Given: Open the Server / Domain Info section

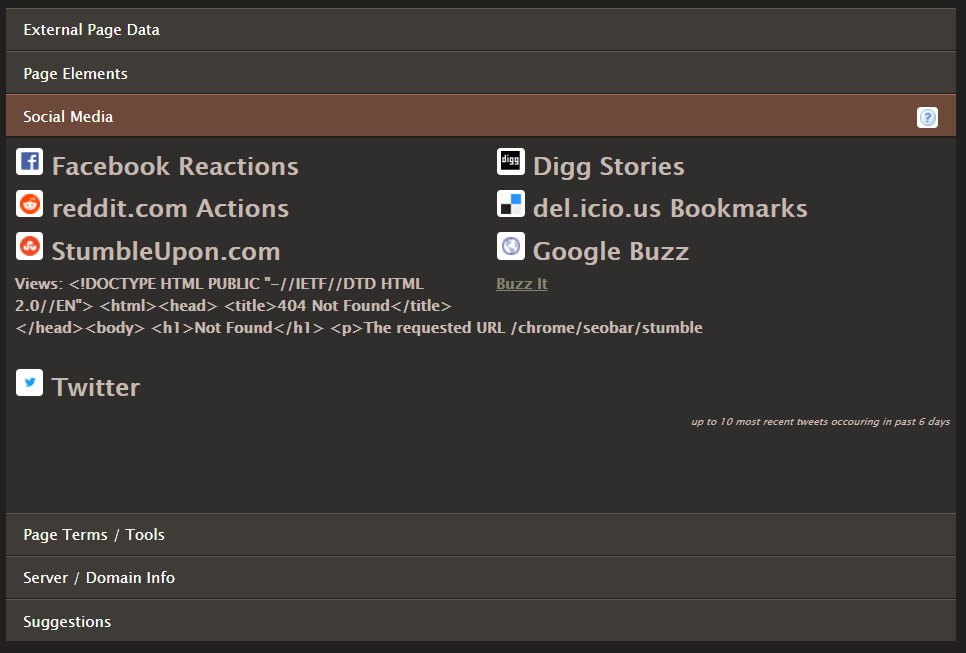Looking at the screenshot, I should click(x=99, y=578).
